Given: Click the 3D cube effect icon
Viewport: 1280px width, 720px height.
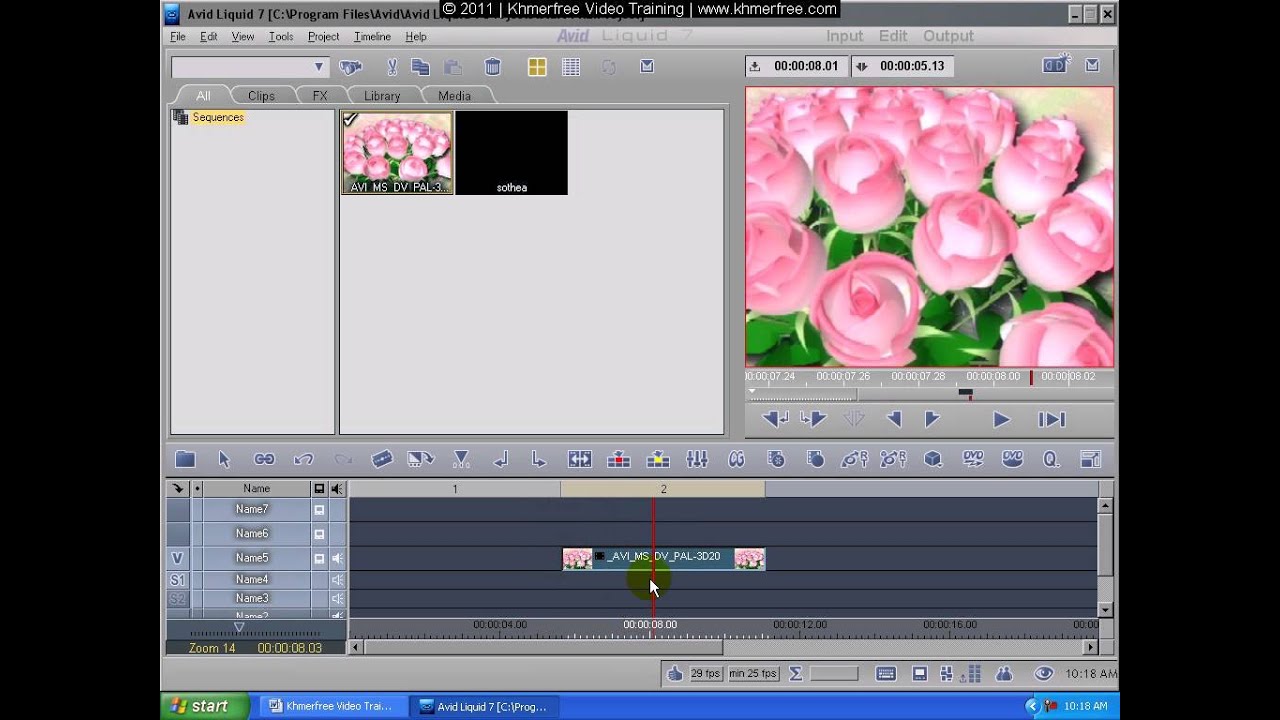Looking at the screenshot, I should (x=933, y=459).
